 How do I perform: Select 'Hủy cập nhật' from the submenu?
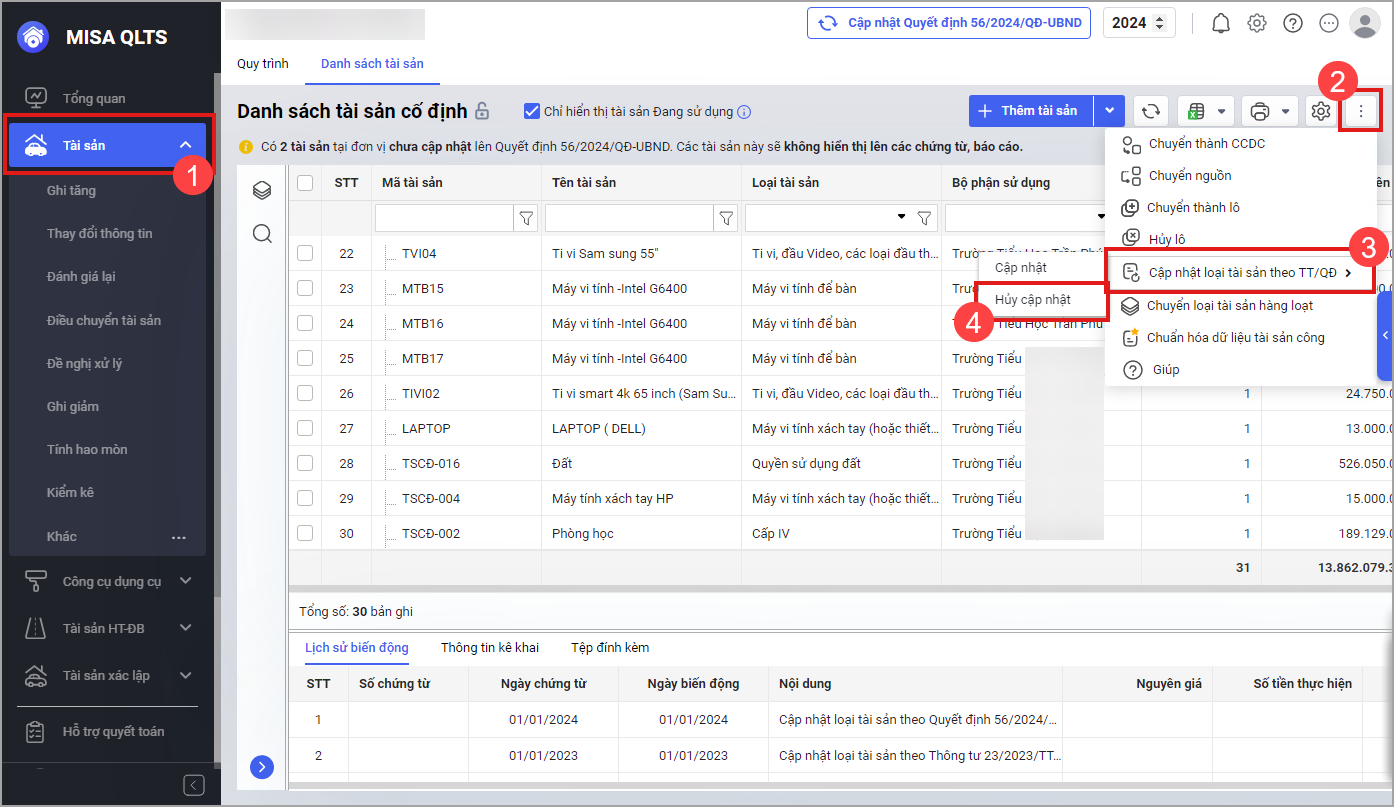pyautogui.click(x=1033, y=300)
